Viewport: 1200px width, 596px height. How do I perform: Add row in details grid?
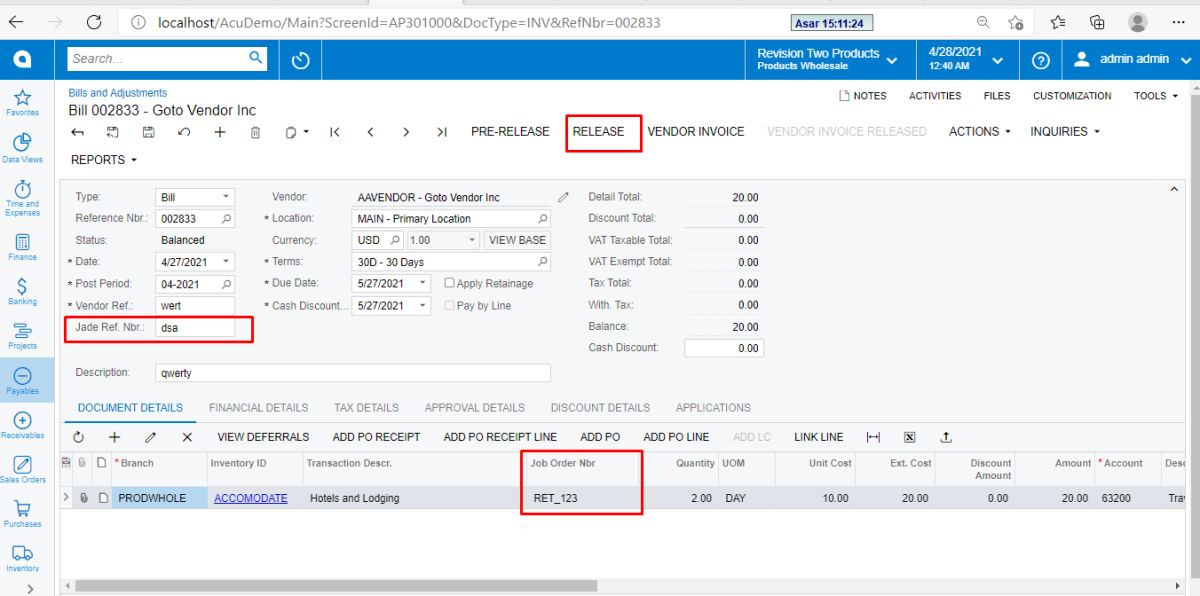[x=115, y=437]
